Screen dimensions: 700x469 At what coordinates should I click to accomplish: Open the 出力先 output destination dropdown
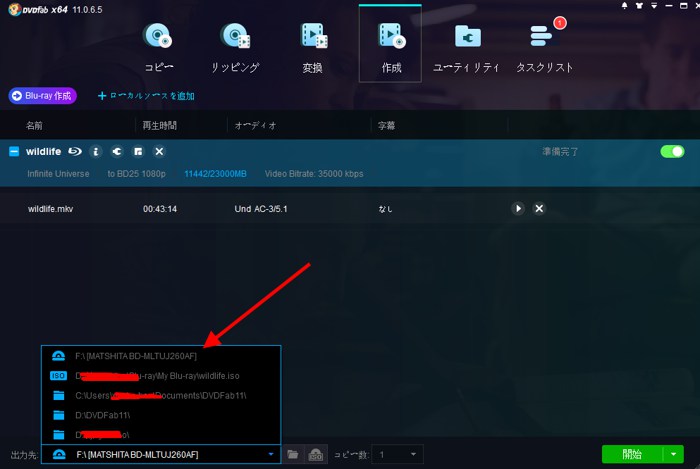point(161,455)
